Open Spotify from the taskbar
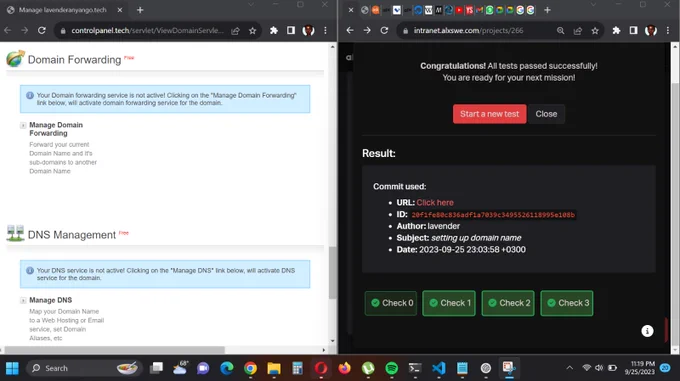The width and height of the screenshot is (680, 381). pyautogui.click(x=392, y=368)
